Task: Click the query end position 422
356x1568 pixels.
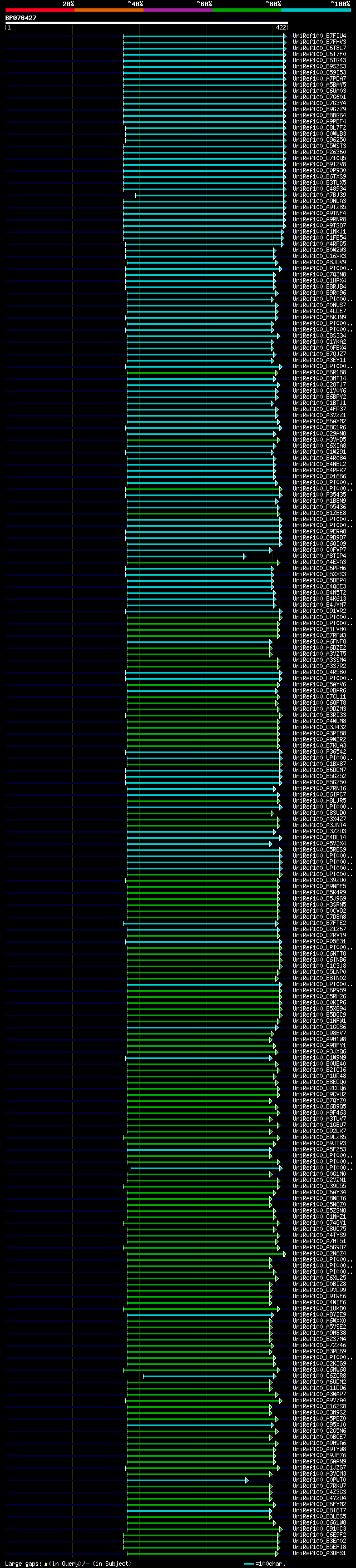Action: coord(280,27)
